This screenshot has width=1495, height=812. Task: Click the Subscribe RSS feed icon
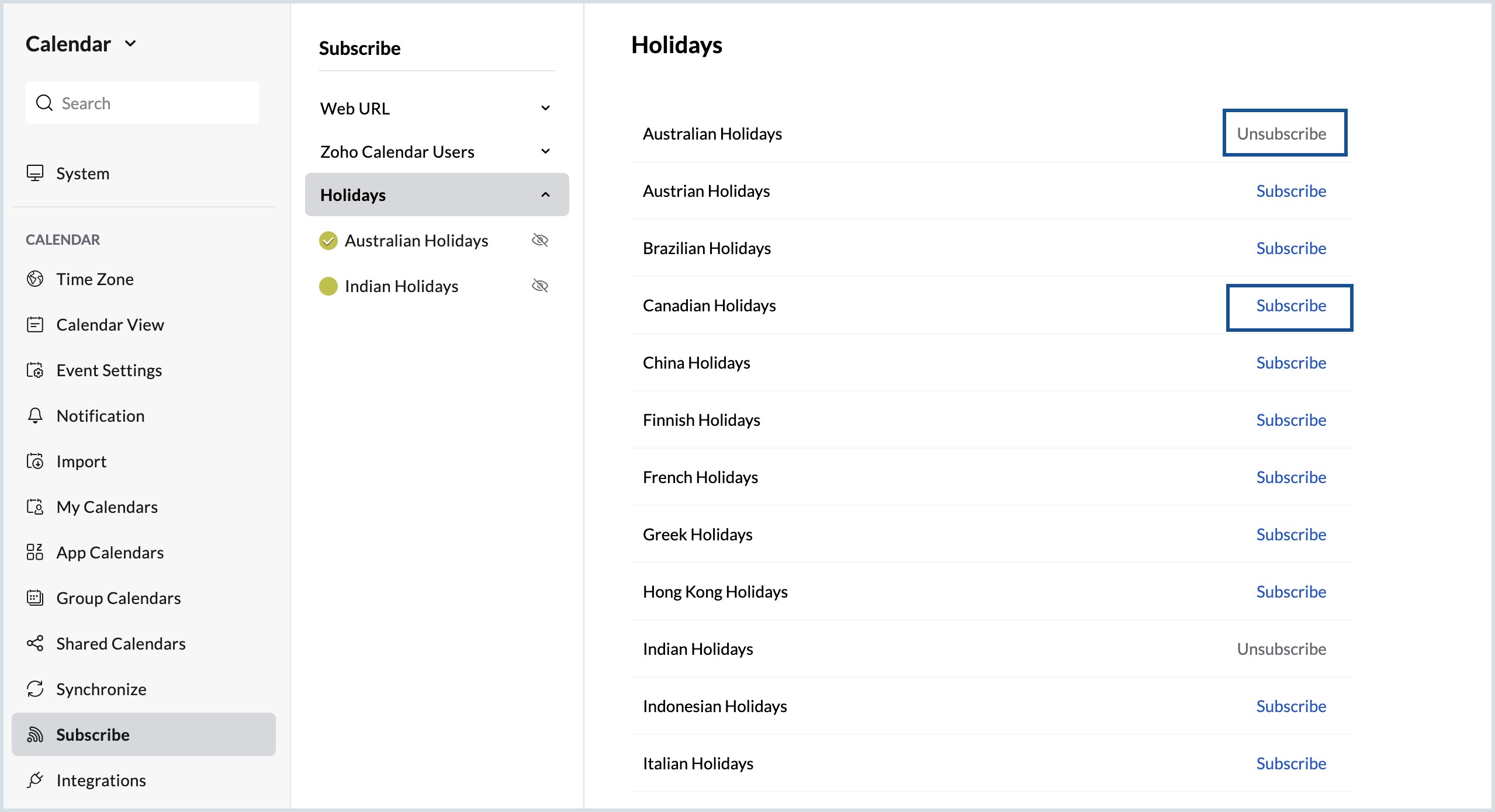point(36,734)
